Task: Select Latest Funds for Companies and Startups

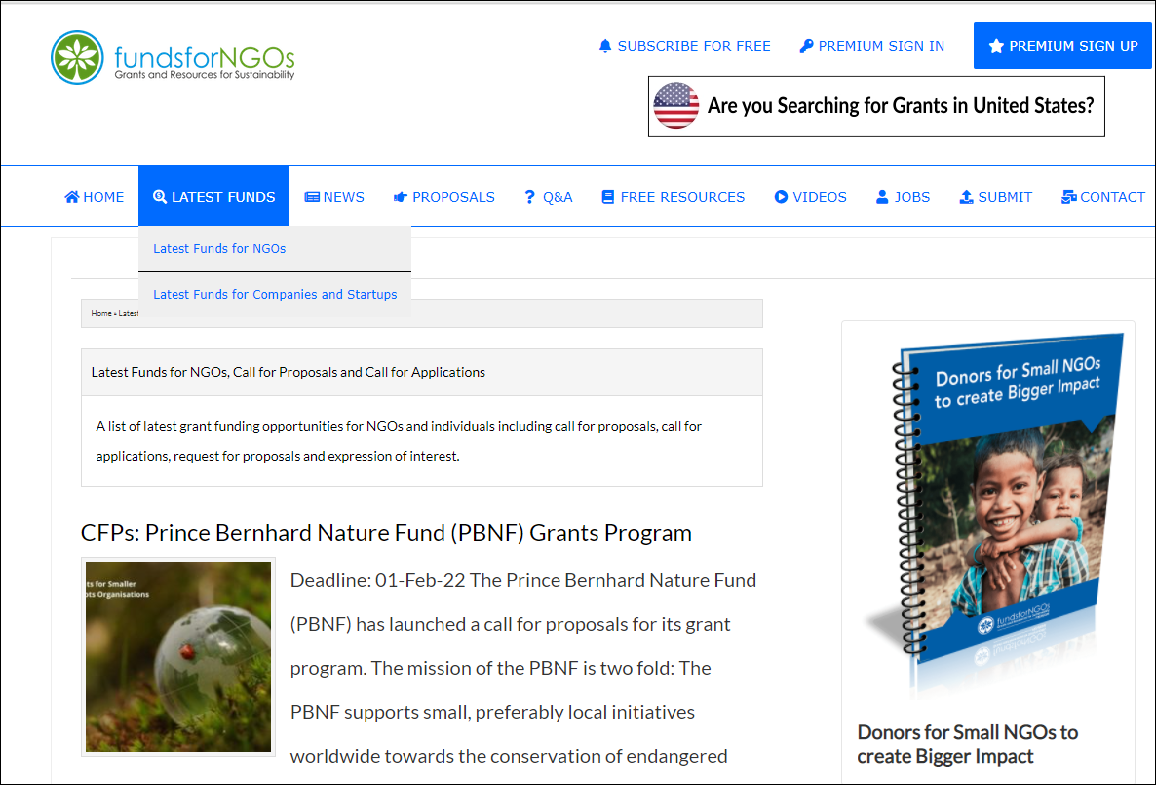Action: click(x=274, y=294)
